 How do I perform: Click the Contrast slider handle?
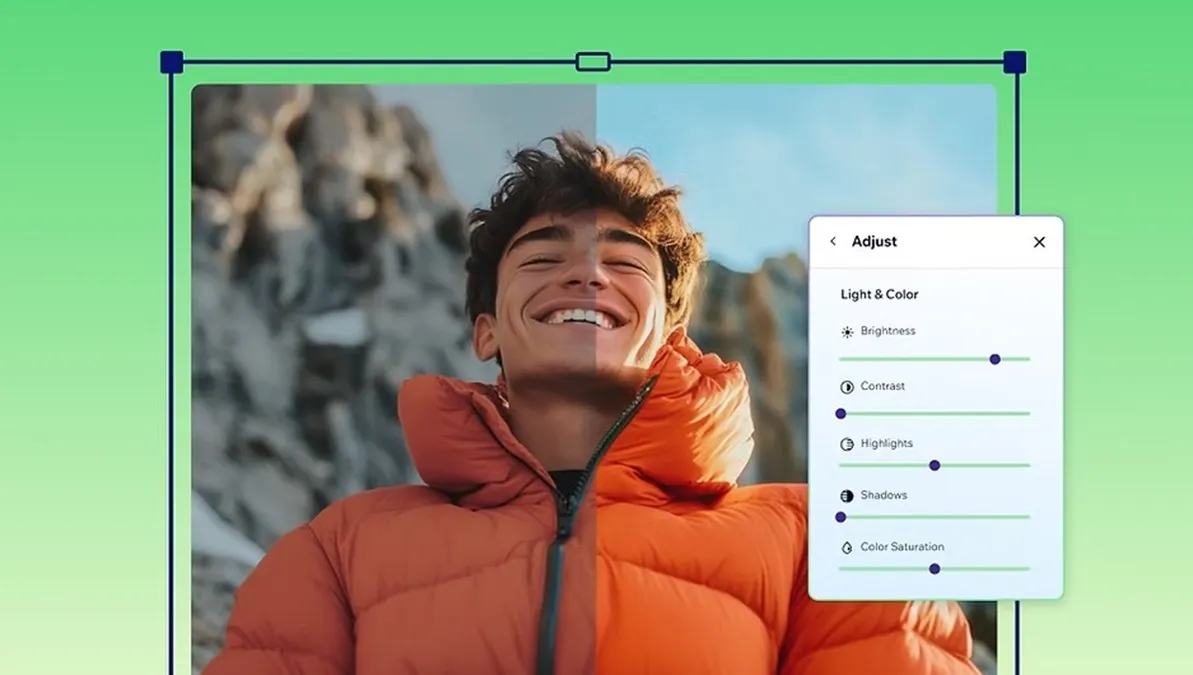[841, 414]
